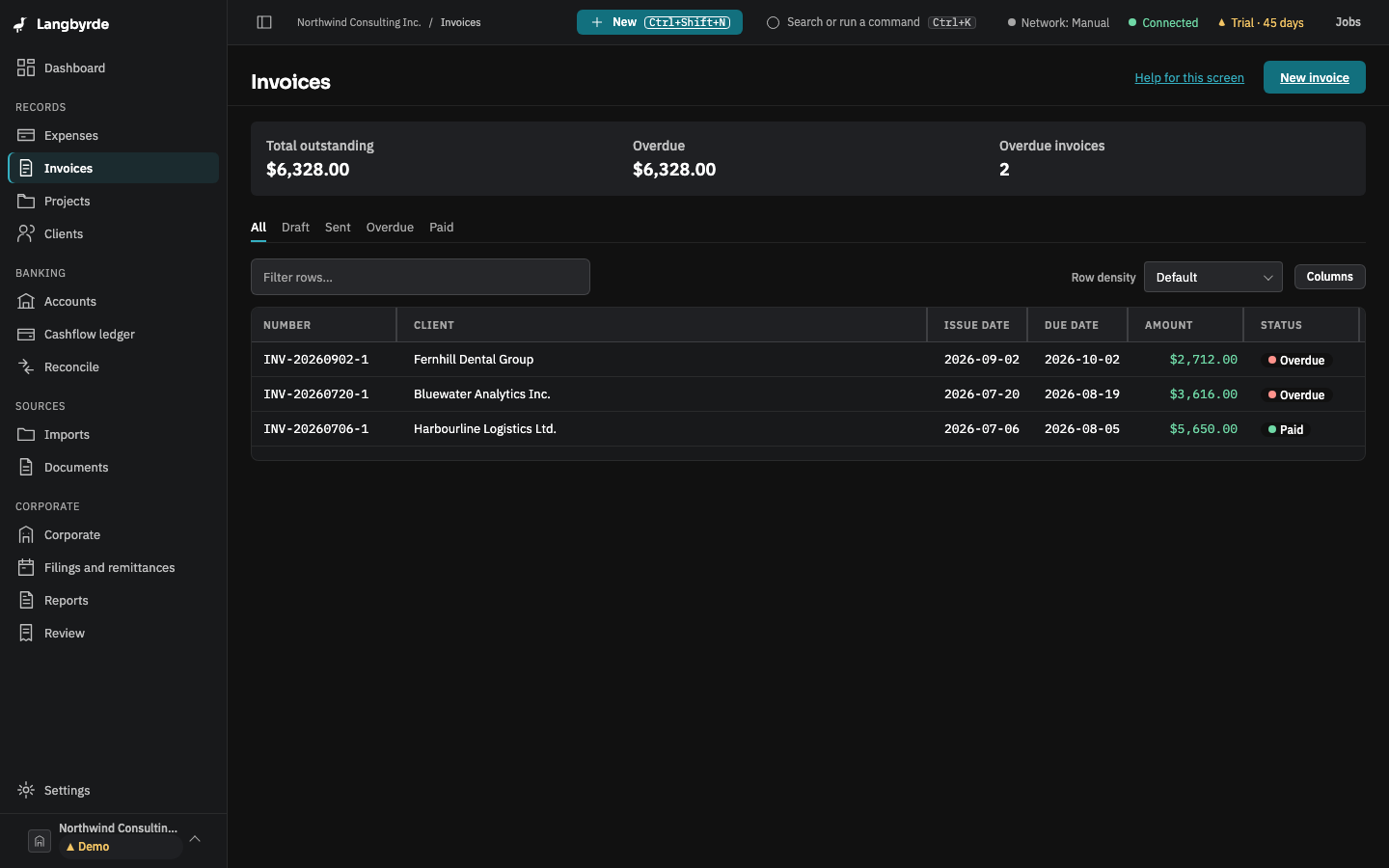Open the Row density dropdown

click(1213, 277)
